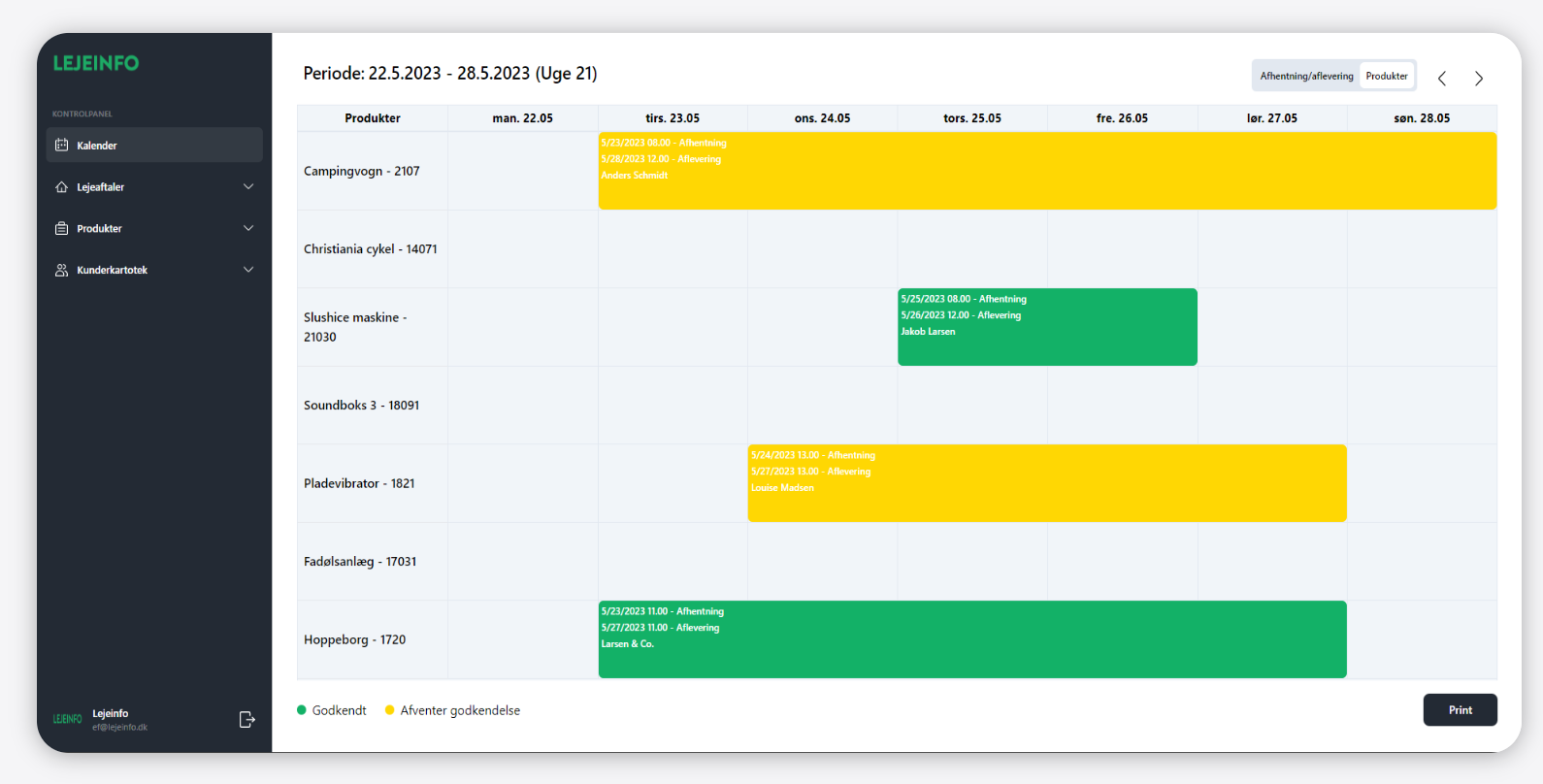The width and height of the screenshot is (1543, 784).
Task: Click the logout icon in sidebar footer
Action: 246,719
